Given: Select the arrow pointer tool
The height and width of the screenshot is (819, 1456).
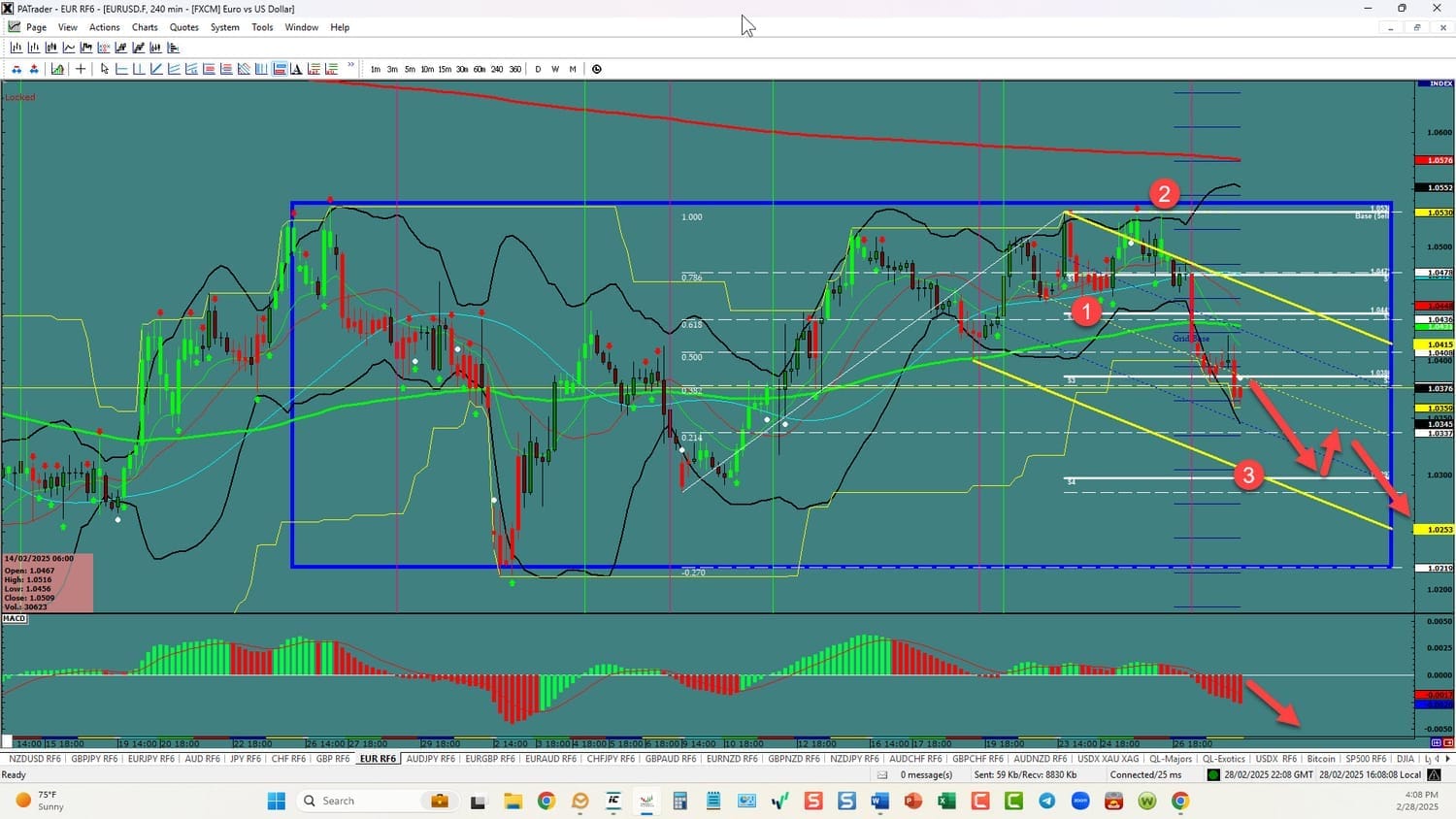Looking at the screenshot, I should (105, 69).
